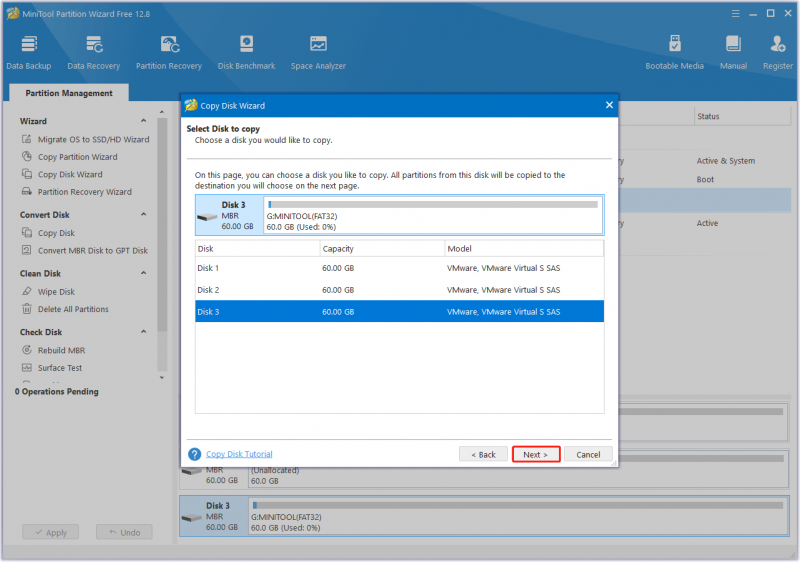Click Copy Partition Wizard icon
Image resolution: width=800 pixels, height=563 pixels.
coord(27,156)
